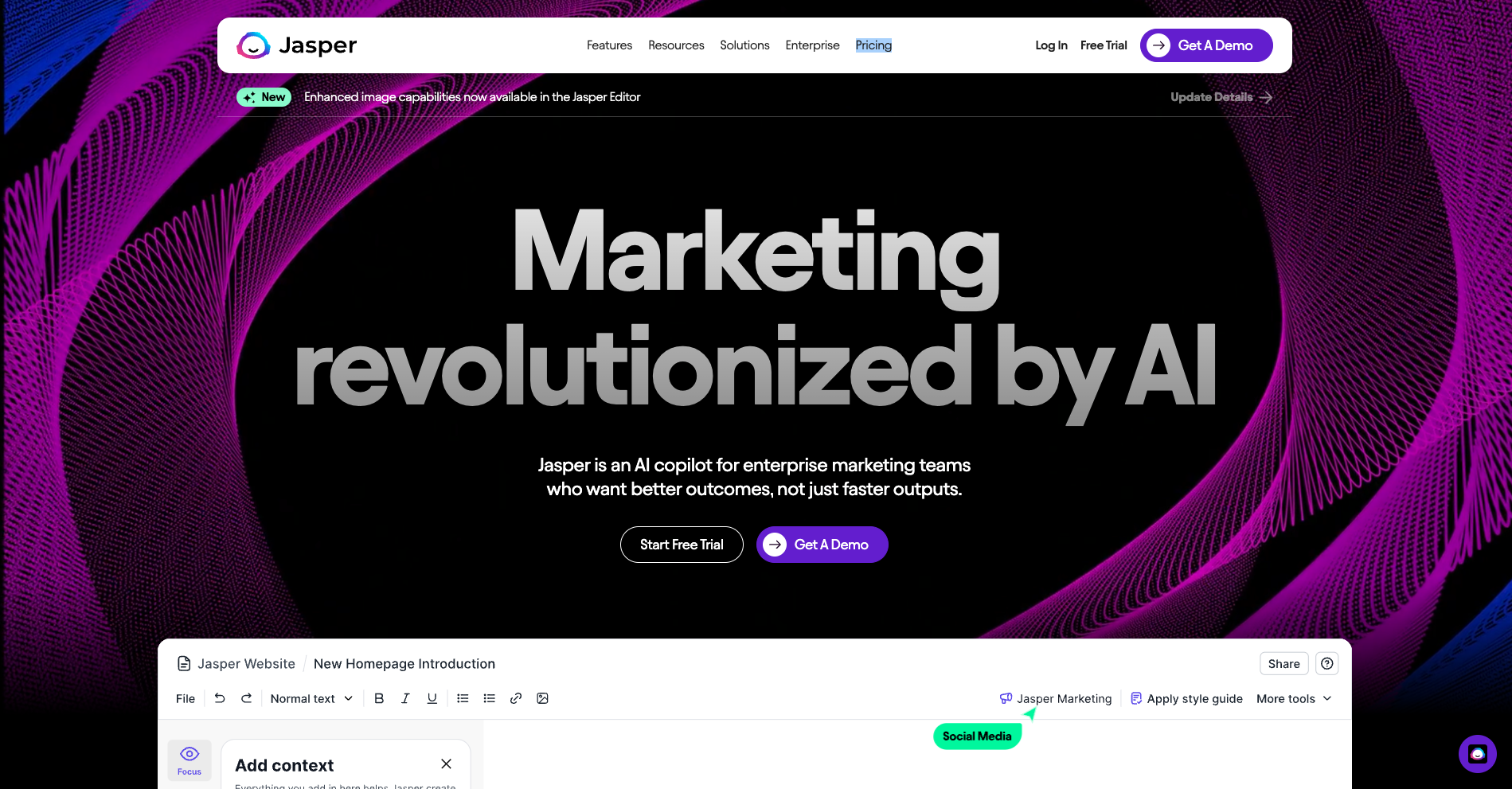Open the File menu in the editor
Viewport: 1512px width, 789px height.
click(185, 698)
